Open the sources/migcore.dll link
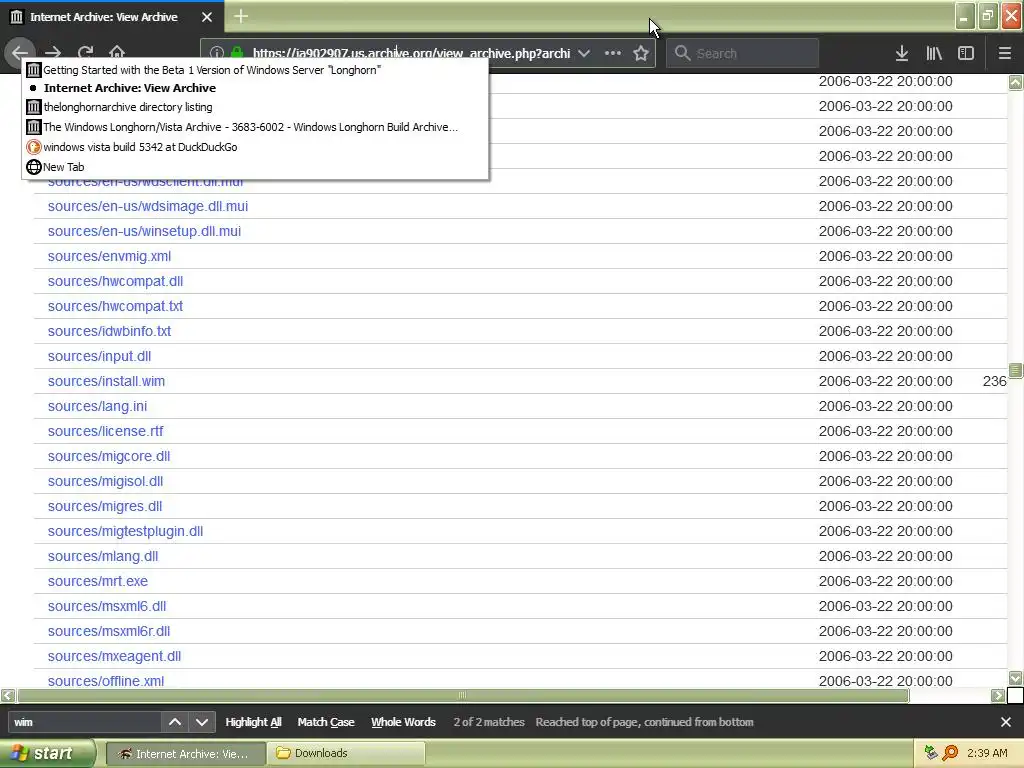This screenshot has width=1024, height=768. click(x=108, y=456)
